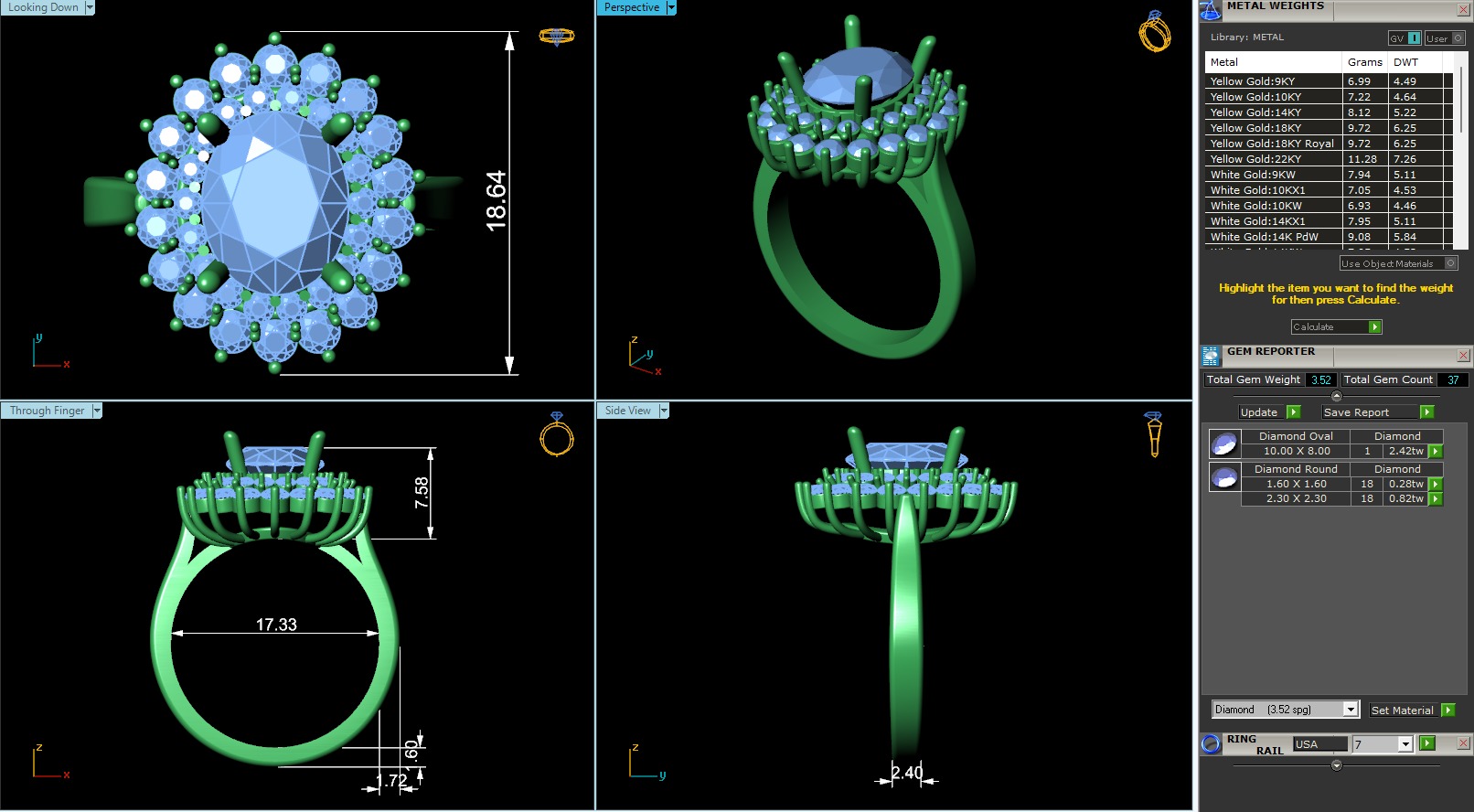
Task: Select the Yellow Gold:14KY row
Action: (x=1329, y=112)
